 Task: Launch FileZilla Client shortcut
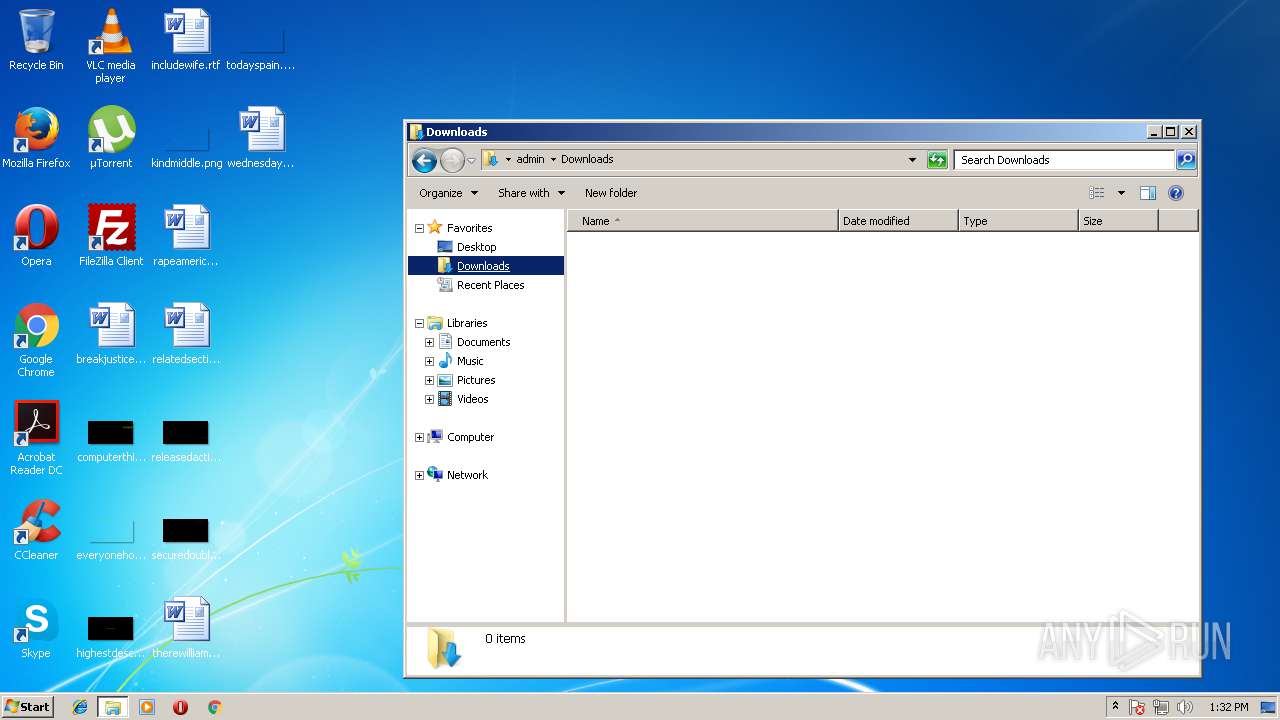pos(111,236)
